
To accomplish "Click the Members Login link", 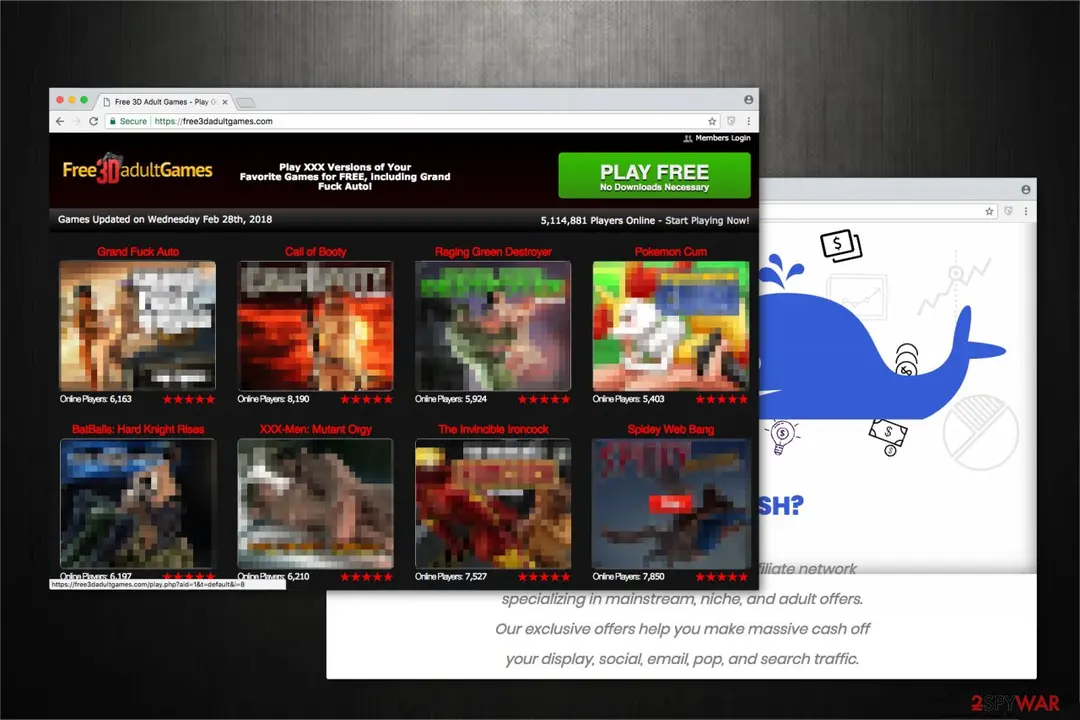I will tap(717, 138).
